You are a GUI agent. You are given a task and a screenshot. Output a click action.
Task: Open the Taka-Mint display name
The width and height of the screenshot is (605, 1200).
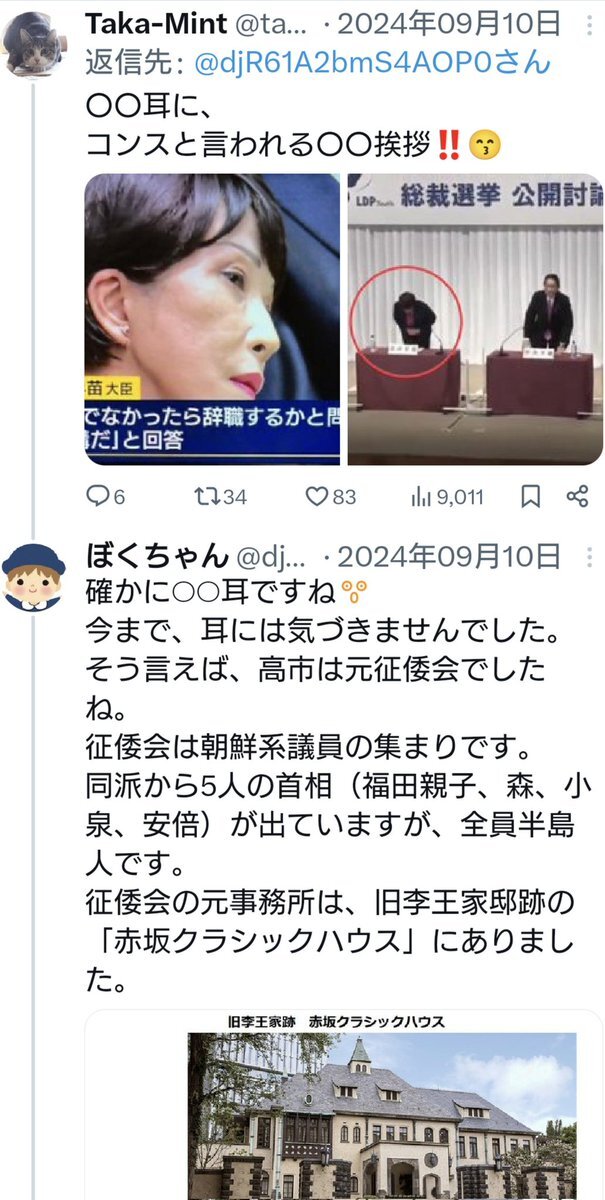[x=155, y=23]
